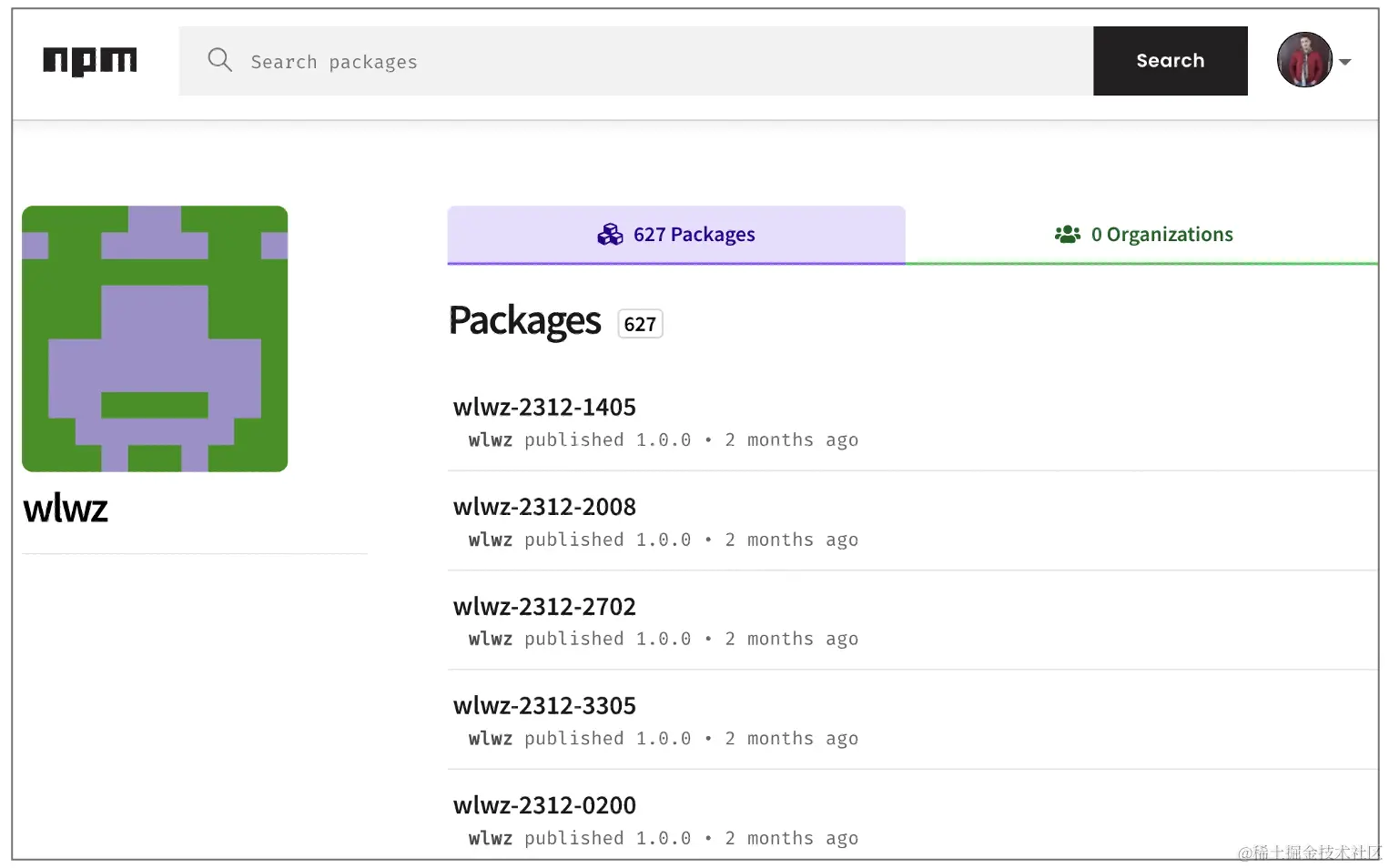Click wlwz publisher under wlwz-2312-1405

click(491, 440)
